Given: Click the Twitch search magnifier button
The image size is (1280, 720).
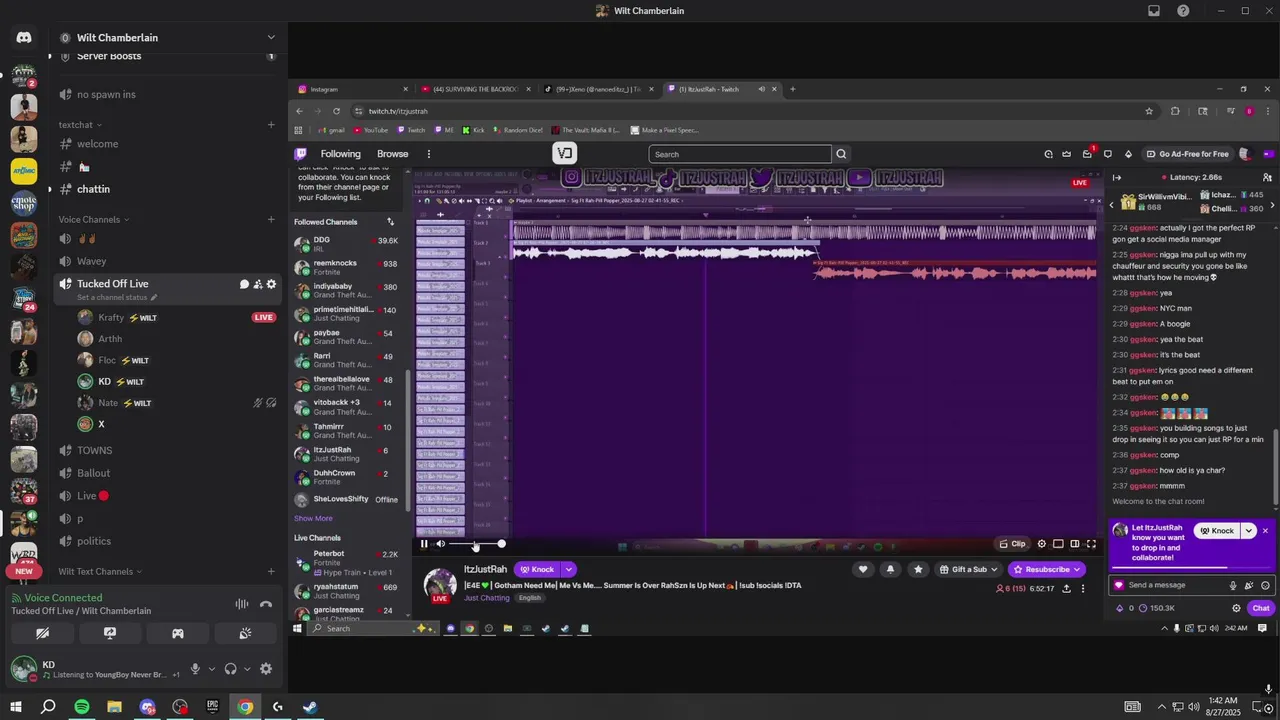Looking at the screenshot, I should (841, 154).
